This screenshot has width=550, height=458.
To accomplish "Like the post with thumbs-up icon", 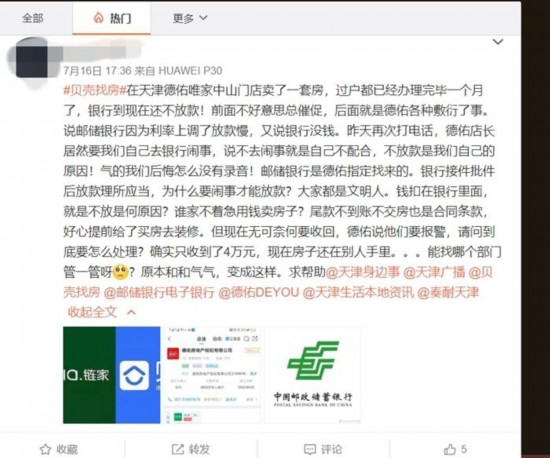I will [450, 449].
